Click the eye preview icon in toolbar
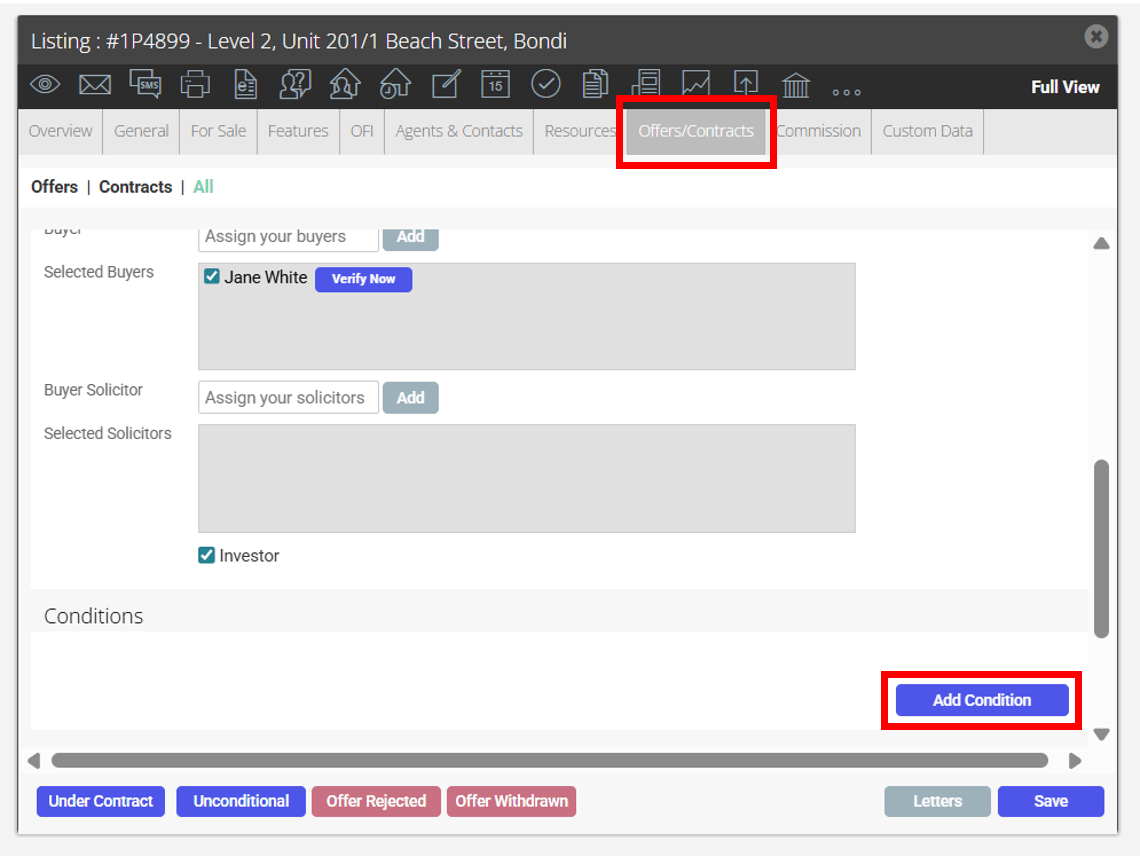The width and height of the screenshot is (1140, 856). pos(45,85)
